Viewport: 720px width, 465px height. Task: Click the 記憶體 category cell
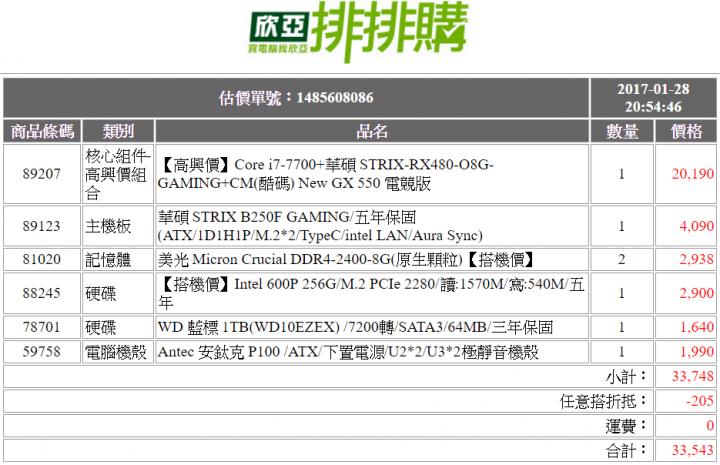coord(118,259)
